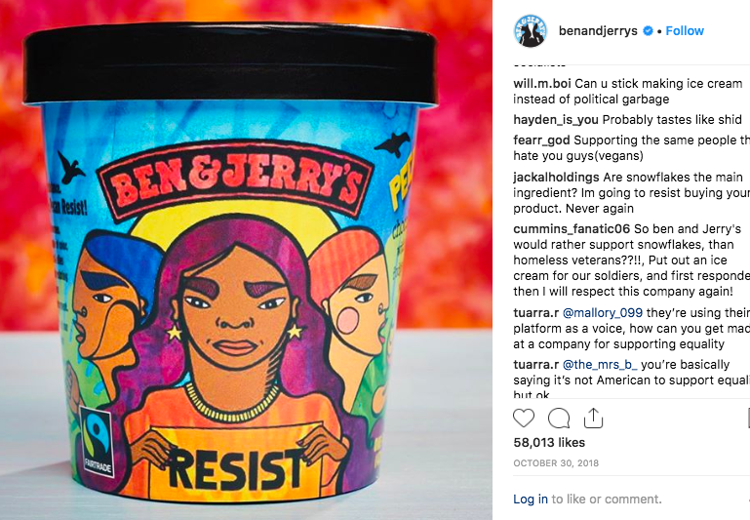Open jackalholdings commenter profile
The height and width of the screenshot is (520, 750).
(x=556, y=177)
